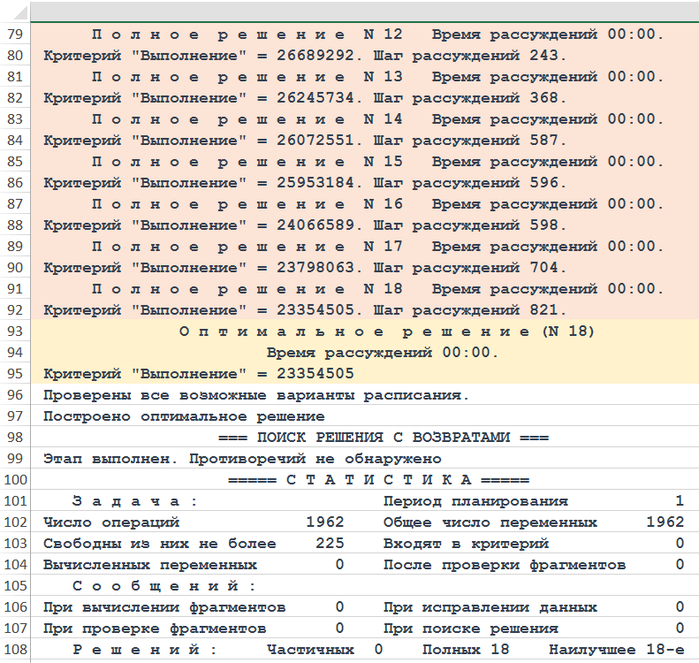The image size is (699, 663).
Task: Click 'Проверены все возможные варианты расписания' cell
Action: click(256, 395)
